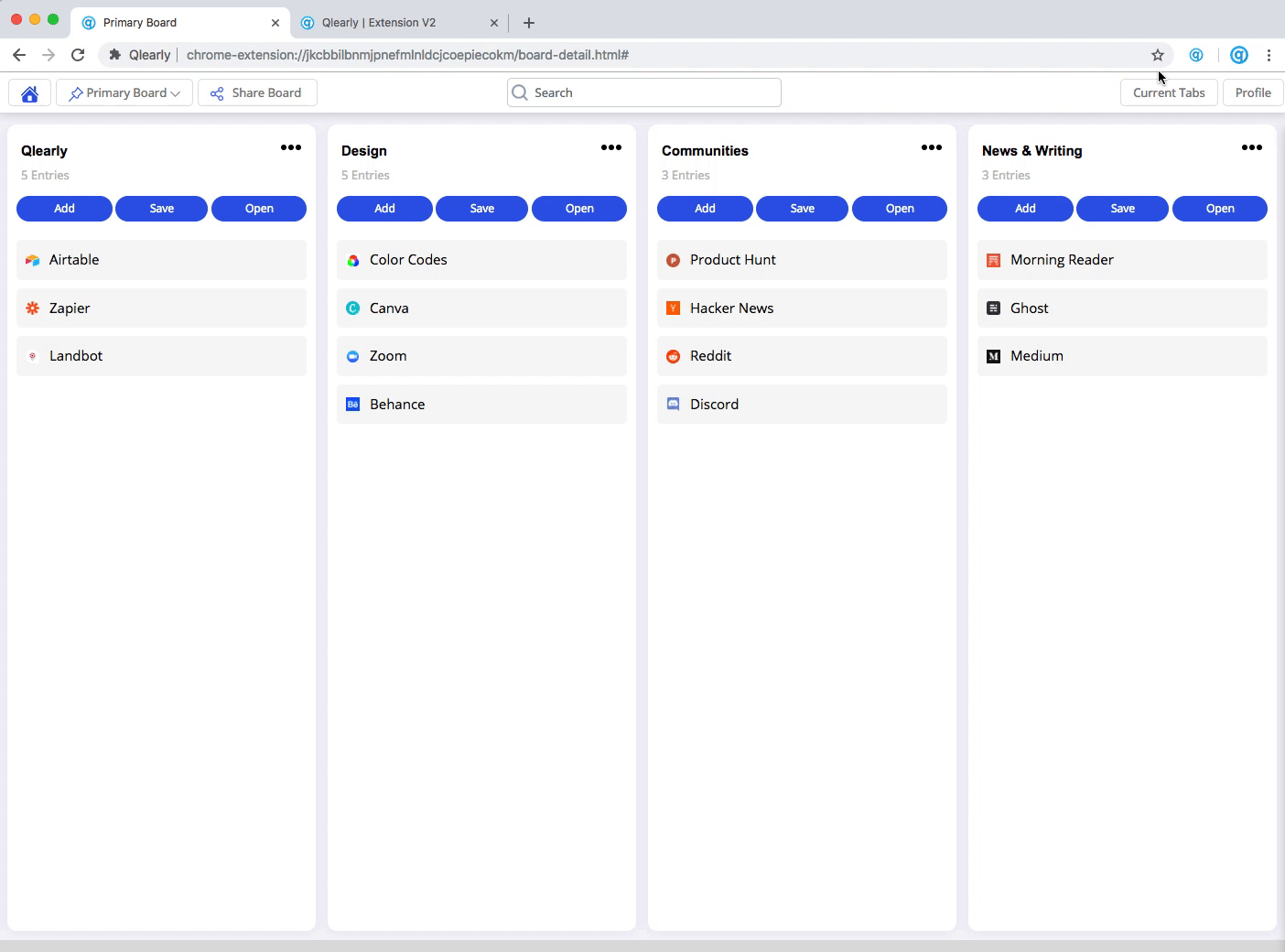1285x952 pixels.
Task: Open the Medium entry text
Action: (1037, 356)
